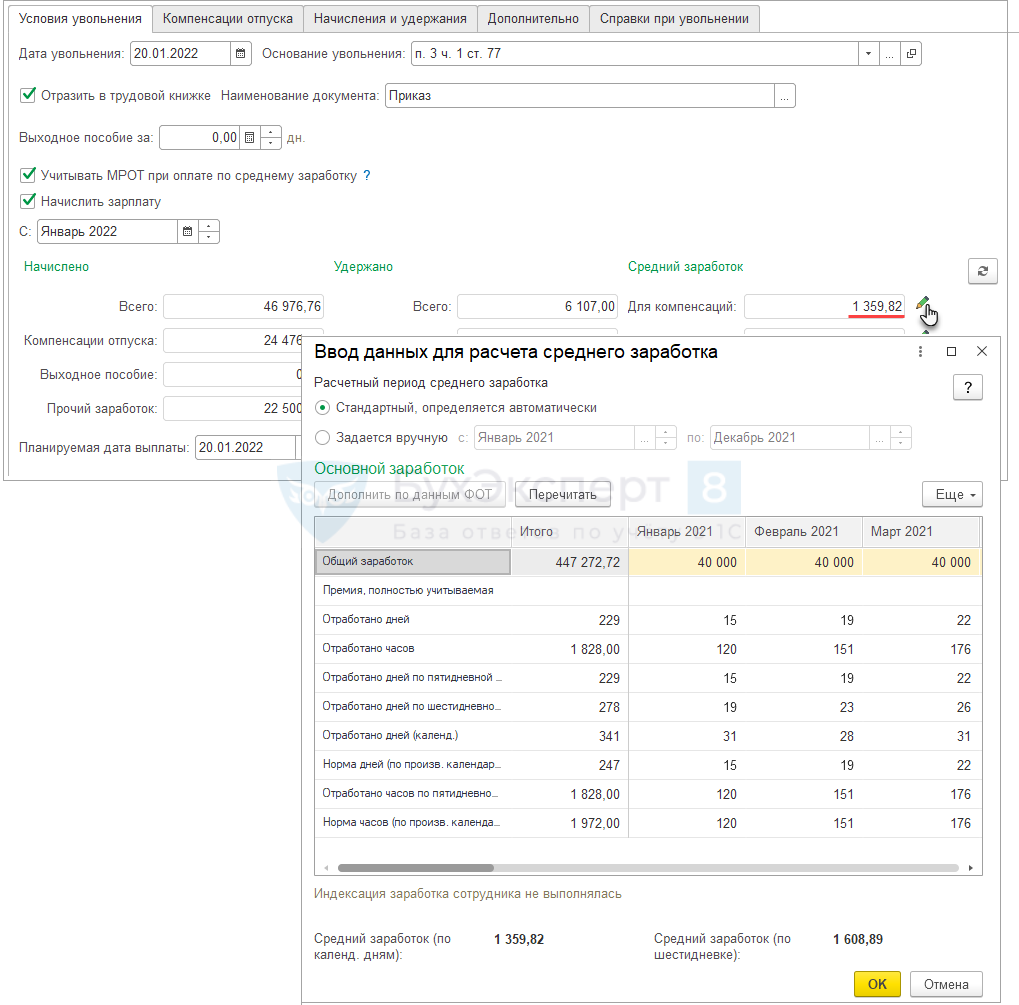Image resolution: width=1019 pixels, height=1005 pixels.
Task: Select 'Задается вручную' radio option
Action: [x=322, y=437]
